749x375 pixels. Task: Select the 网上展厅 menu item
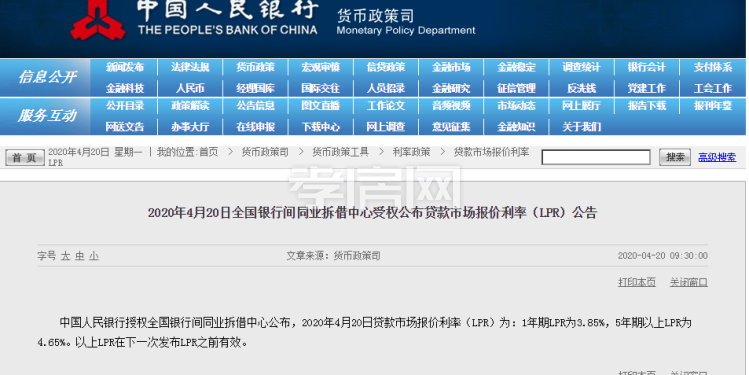[581, 106]
